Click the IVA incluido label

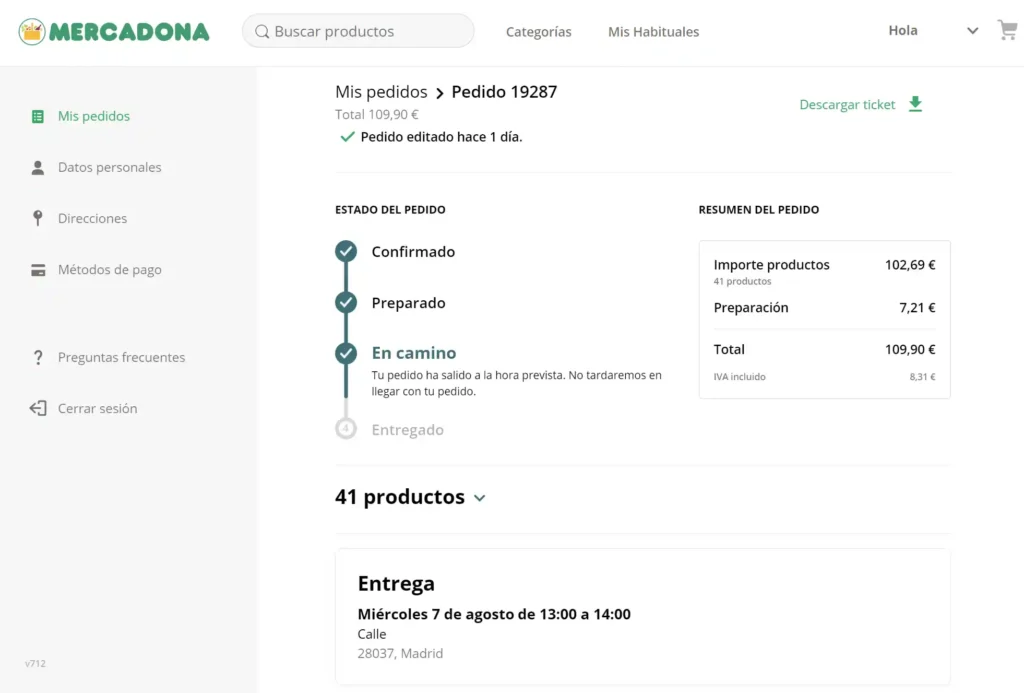739,377
